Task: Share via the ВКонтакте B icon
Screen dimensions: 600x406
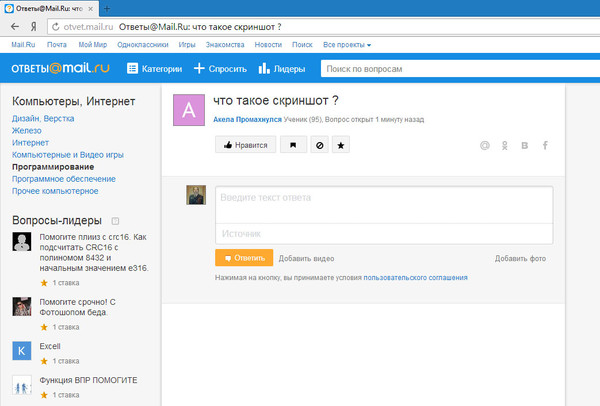Action: tap(525, 145)
